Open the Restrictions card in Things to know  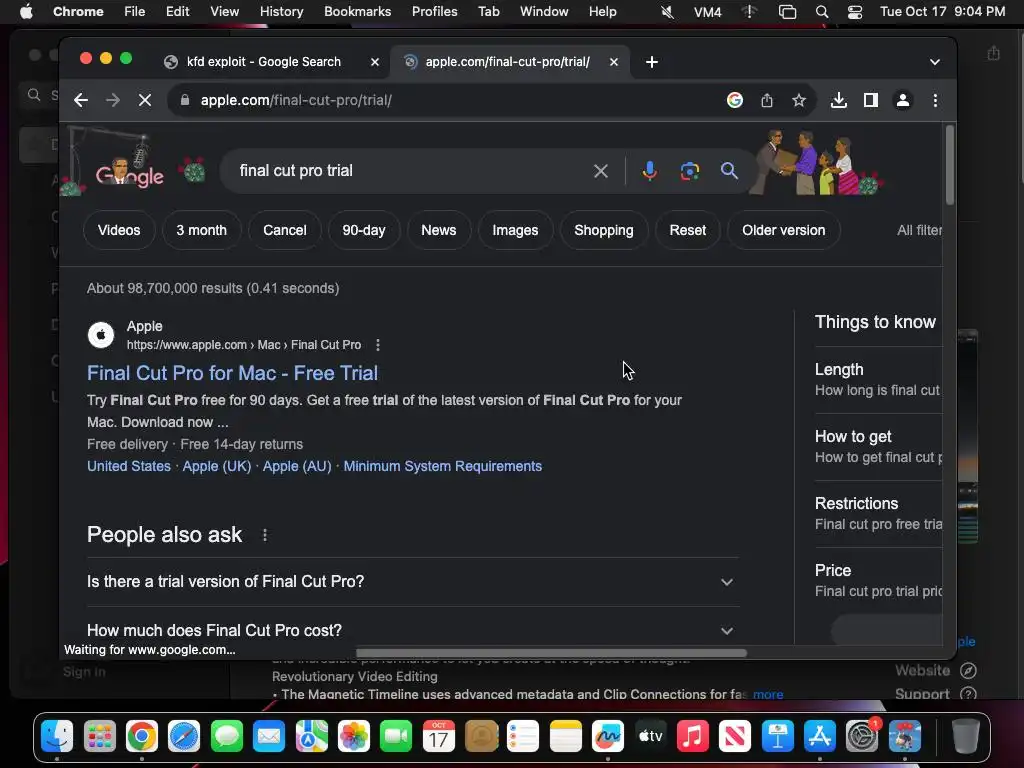click(x=878, y=513)
